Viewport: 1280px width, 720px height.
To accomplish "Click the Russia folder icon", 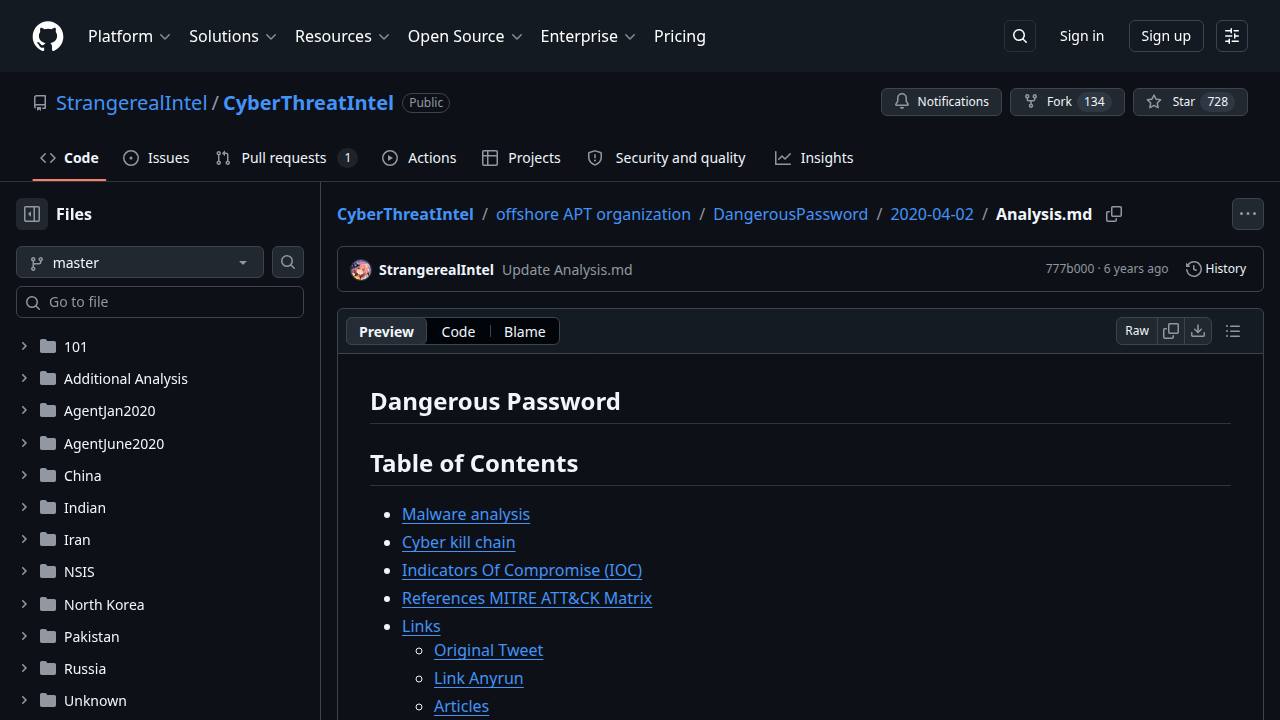I will (x=48, y=668).
